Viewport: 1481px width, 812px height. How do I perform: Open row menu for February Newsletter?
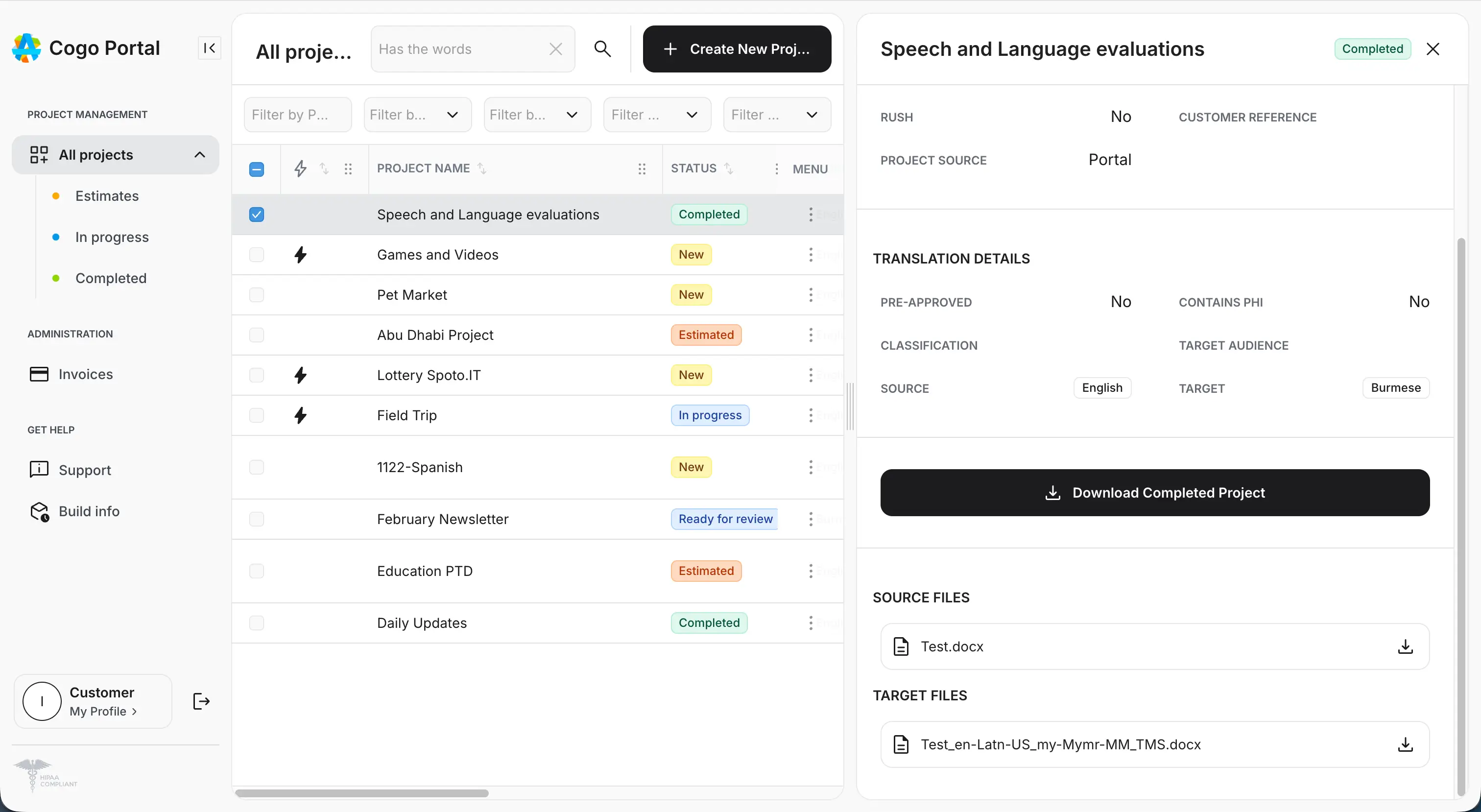(x=811, y=519)
